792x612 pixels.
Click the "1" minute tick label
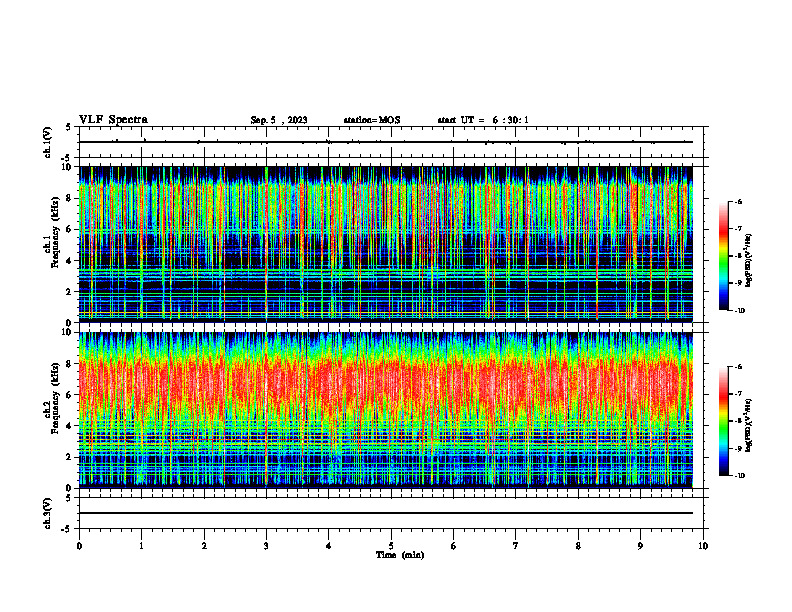pos(141,546)
